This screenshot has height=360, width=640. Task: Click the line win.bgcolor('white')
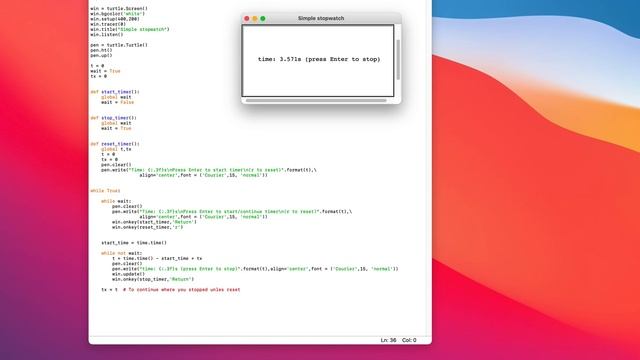click(x=118, y=14)
